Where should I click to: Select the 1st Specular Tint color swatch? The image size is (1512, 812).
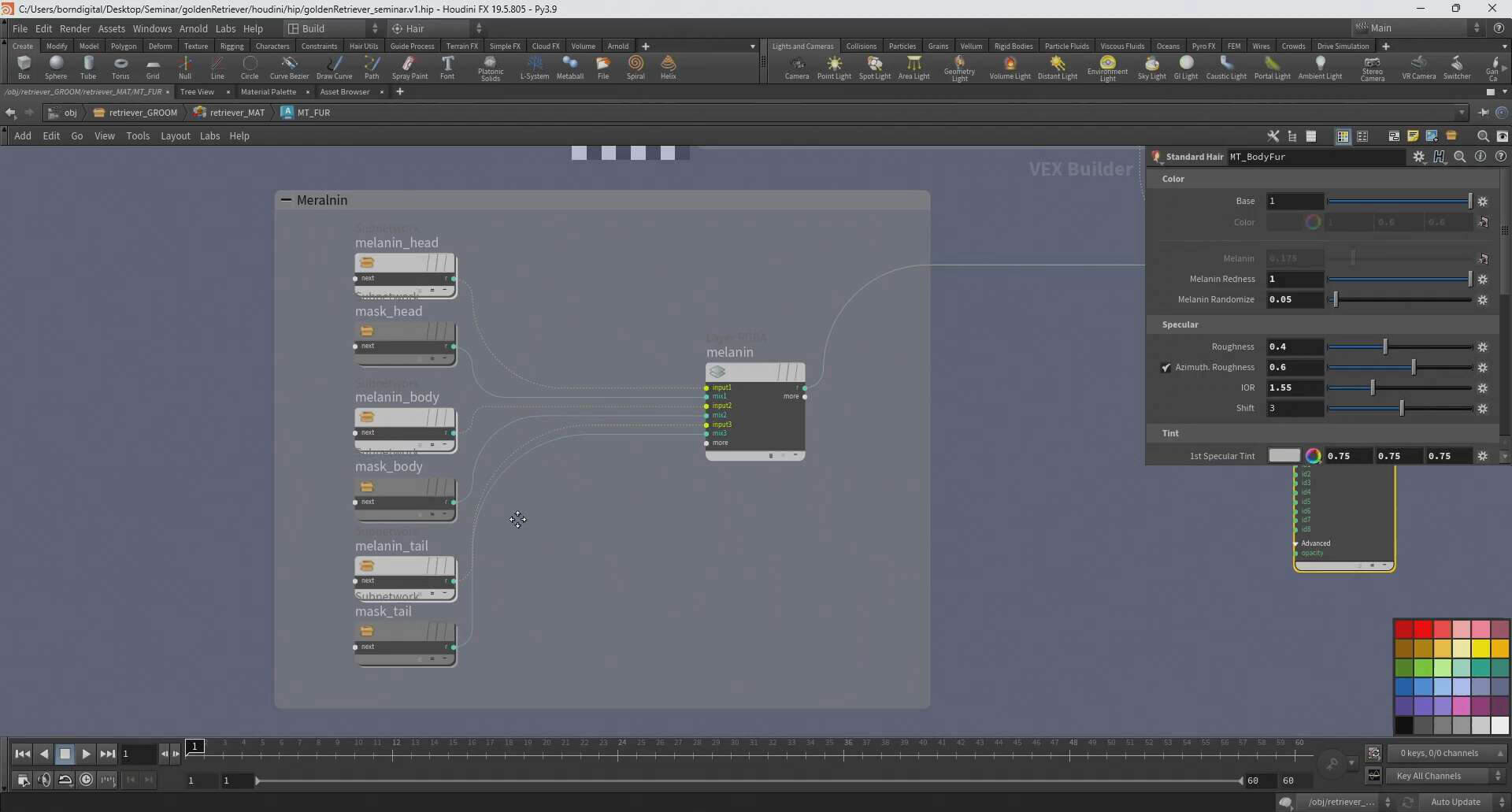point(1284,456)
